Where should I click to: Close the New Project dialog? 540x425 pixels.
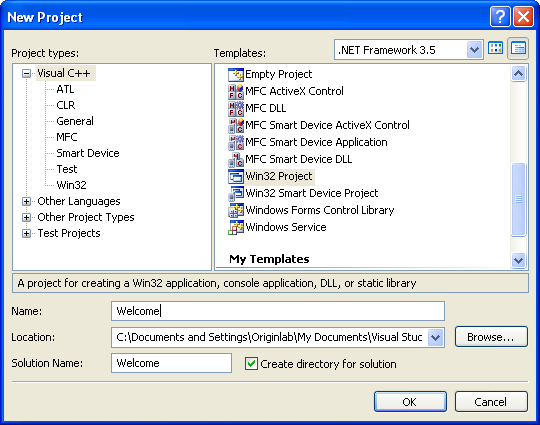click(x=523, y=16)
